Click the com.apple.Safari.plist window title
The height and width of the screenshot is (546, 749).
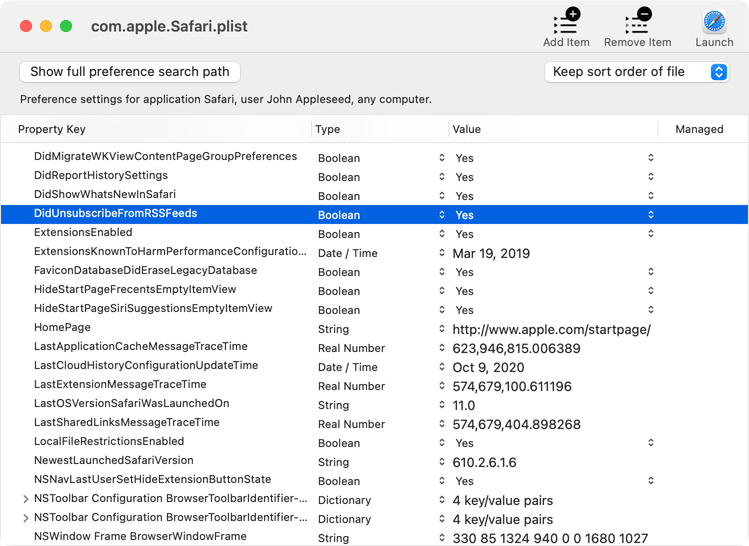point(169,26)
